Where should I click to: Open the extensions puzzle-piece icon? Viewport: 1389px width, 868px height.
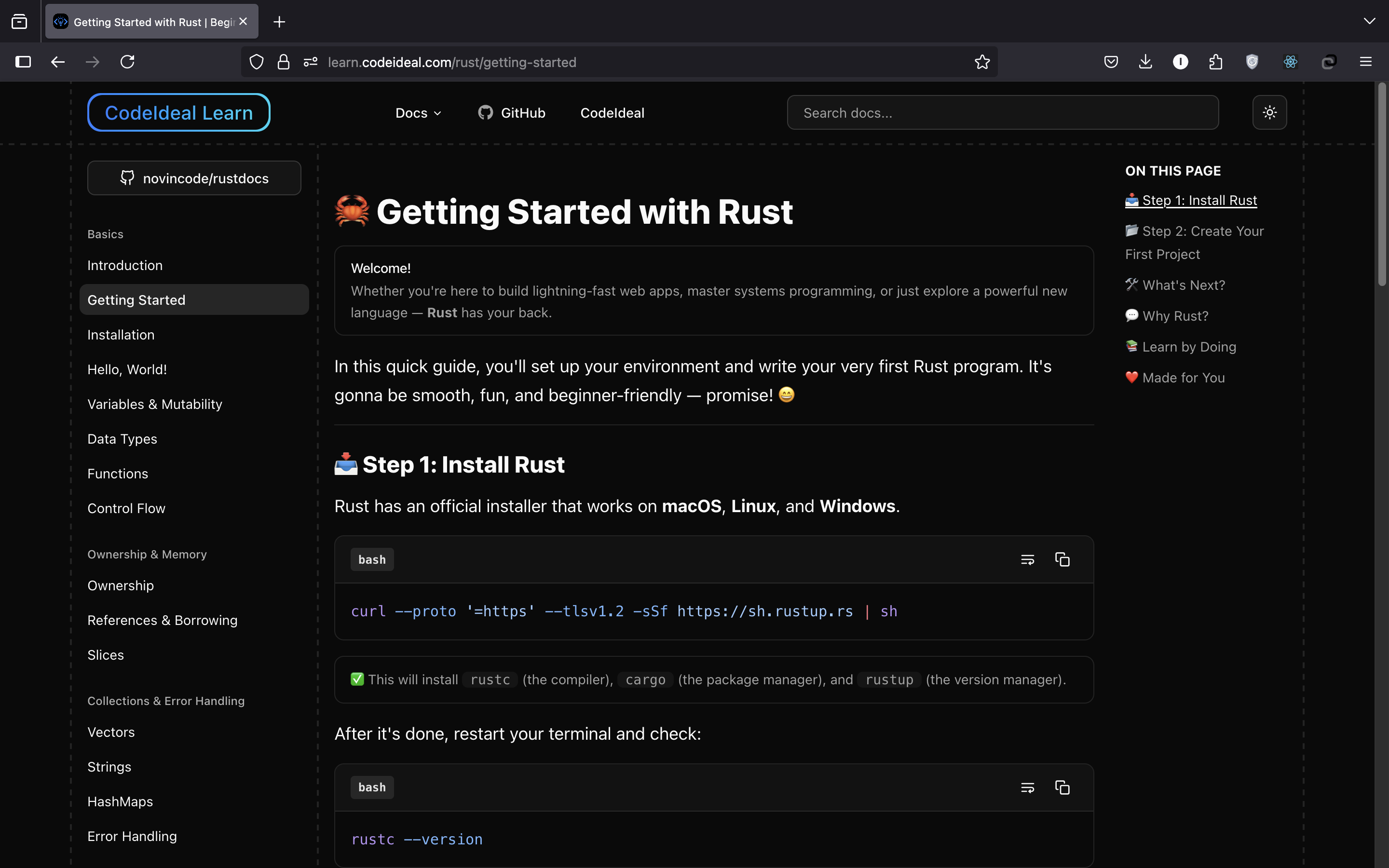(1216, 62)
